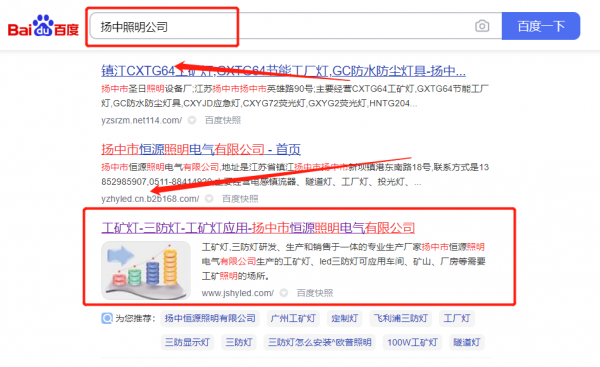Select suggestion 隧道灯

[x=466, y=342]
